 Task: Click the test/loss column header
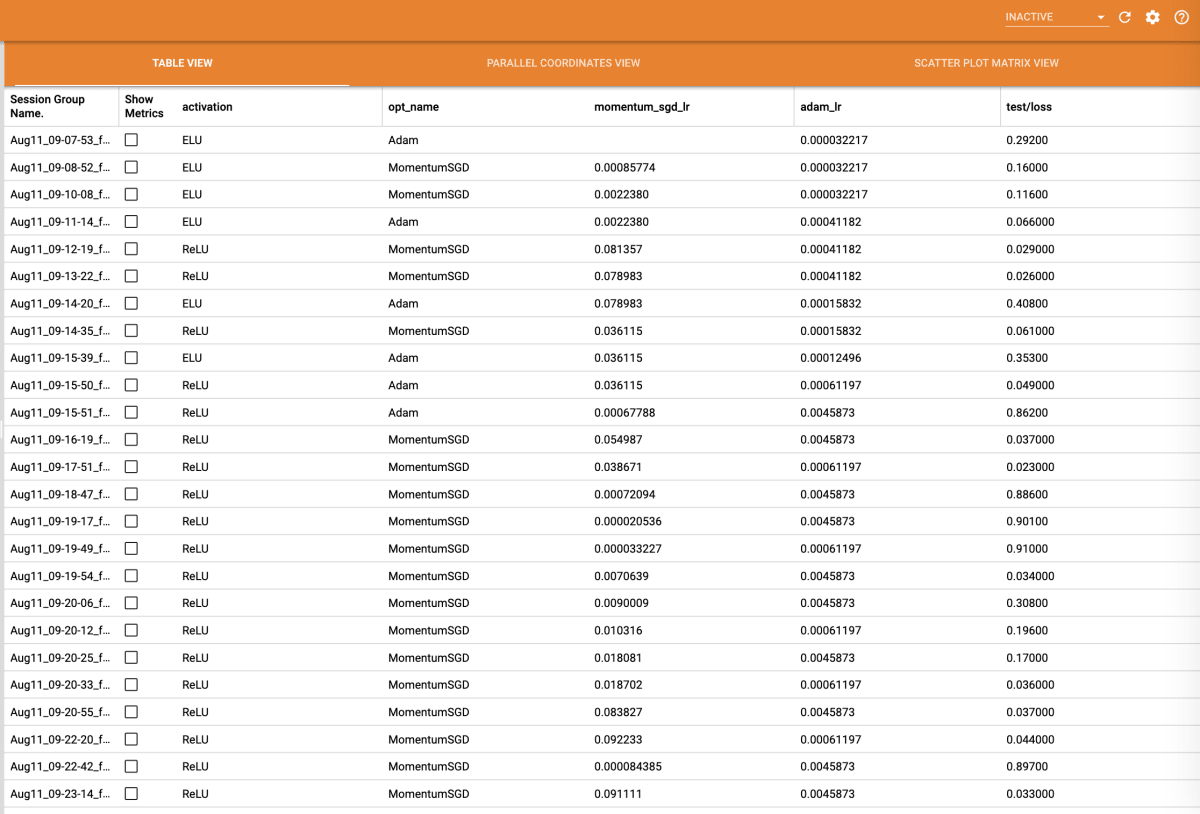coord(1029,107)
